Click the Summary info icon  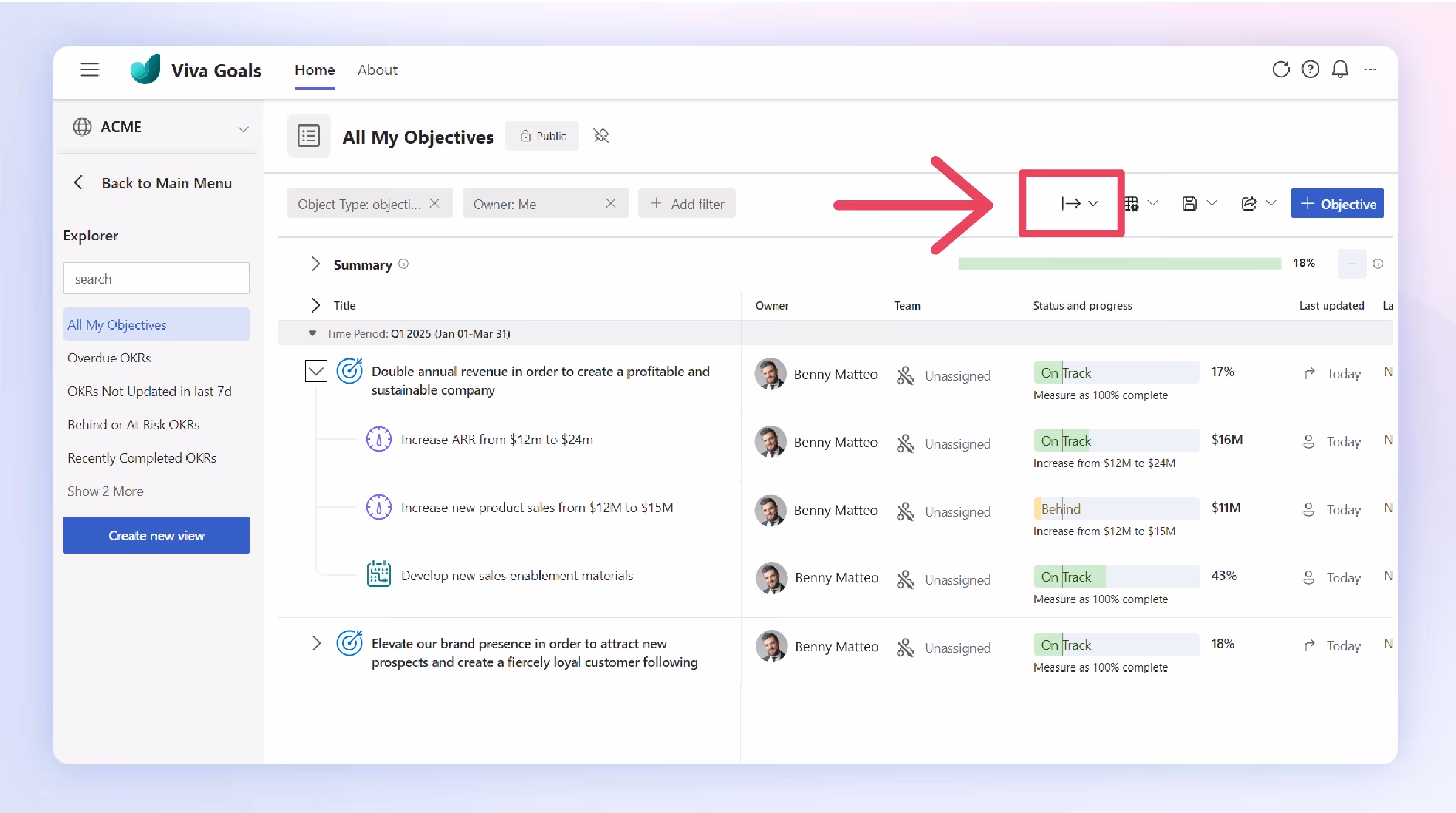coord(403,264)
